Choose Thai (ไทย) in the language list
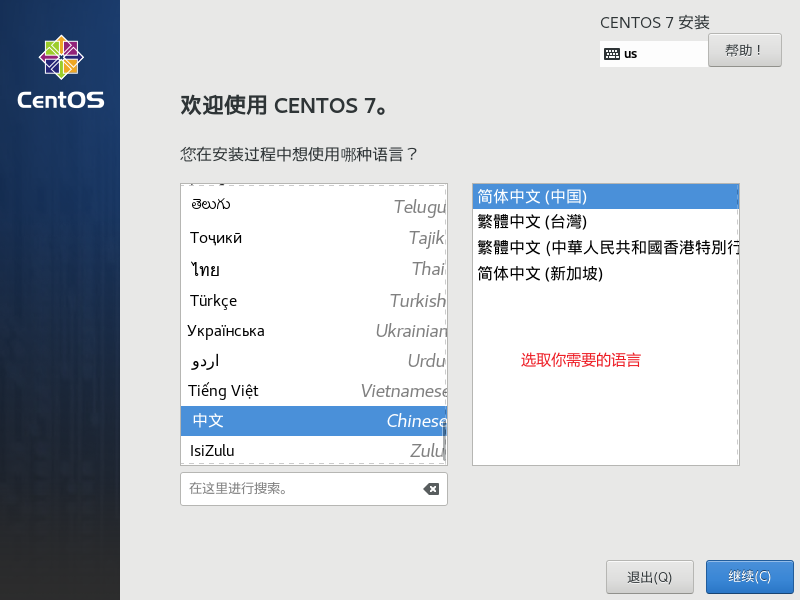 coord(314,269)
